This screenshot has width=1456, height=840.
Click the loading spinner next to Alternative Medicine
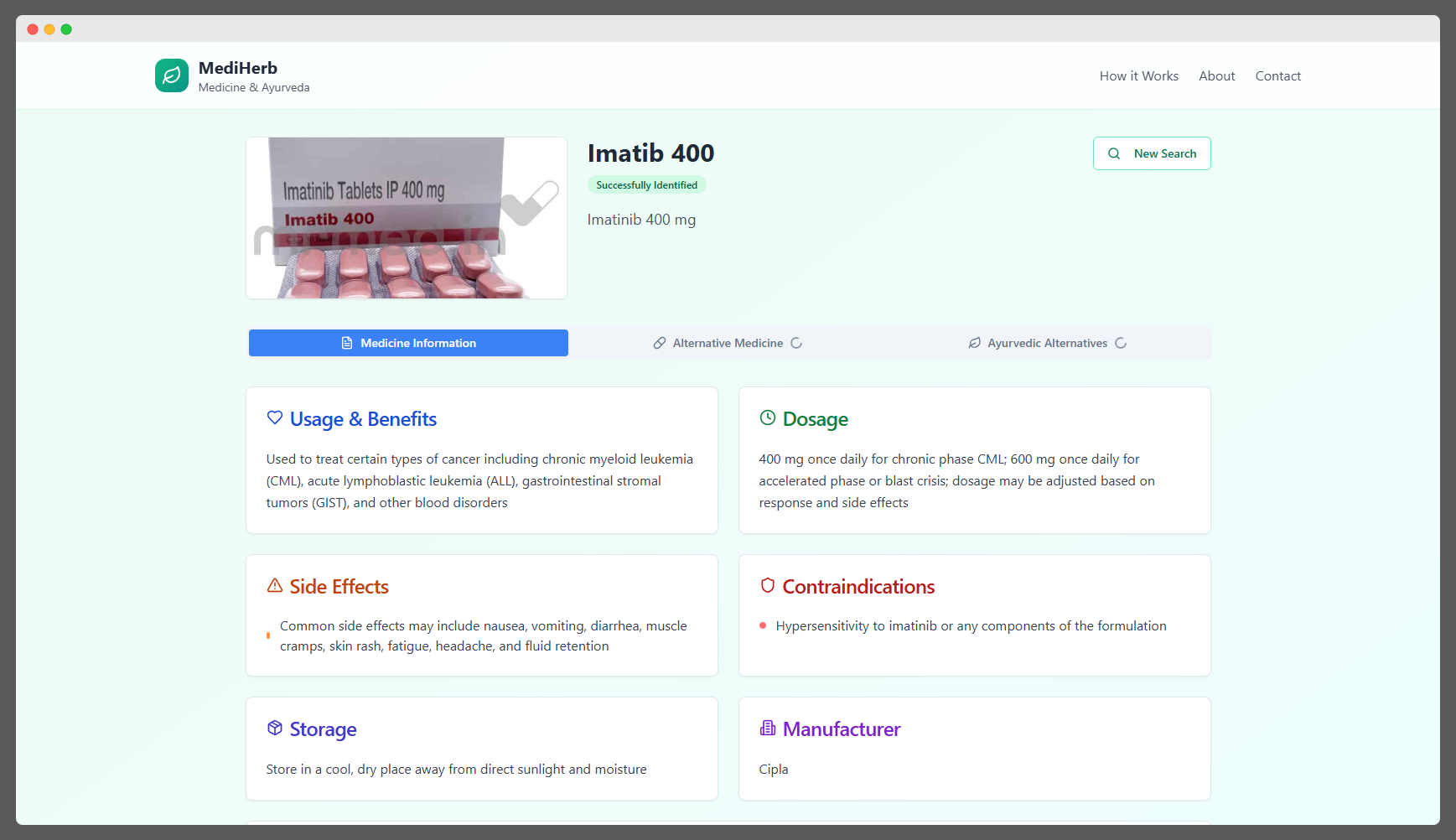click(796, 343)
